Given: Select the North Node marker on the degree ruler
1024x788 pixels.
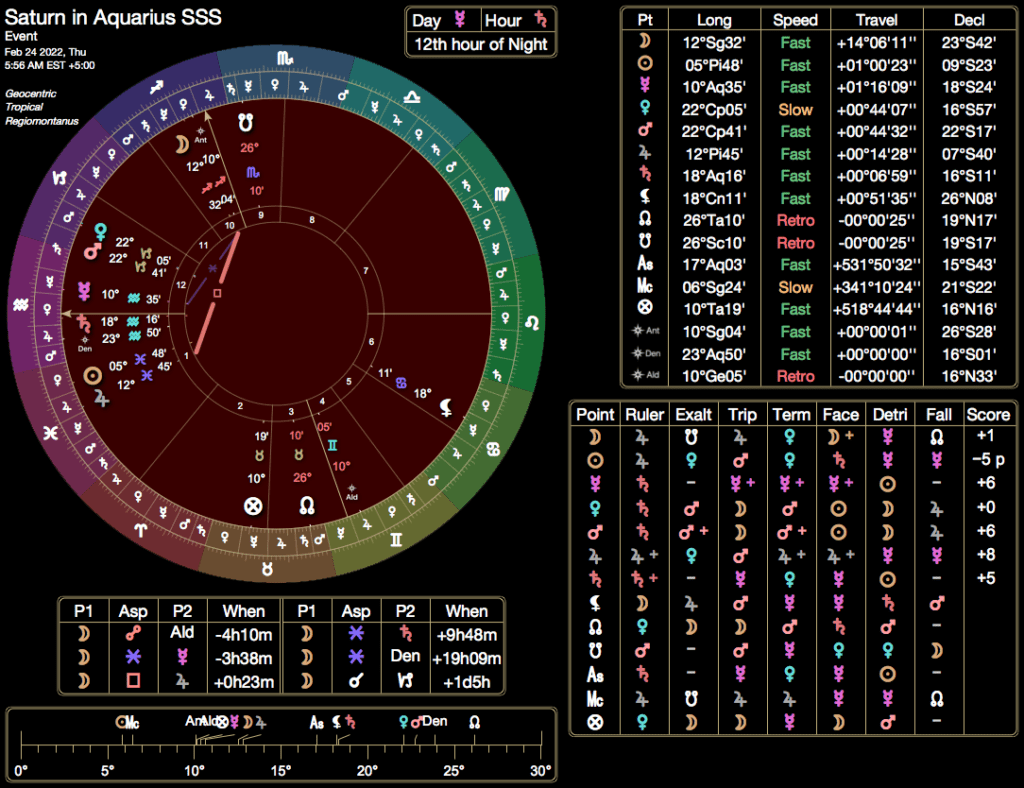Looking at the screenshot, I should point(475,722).
